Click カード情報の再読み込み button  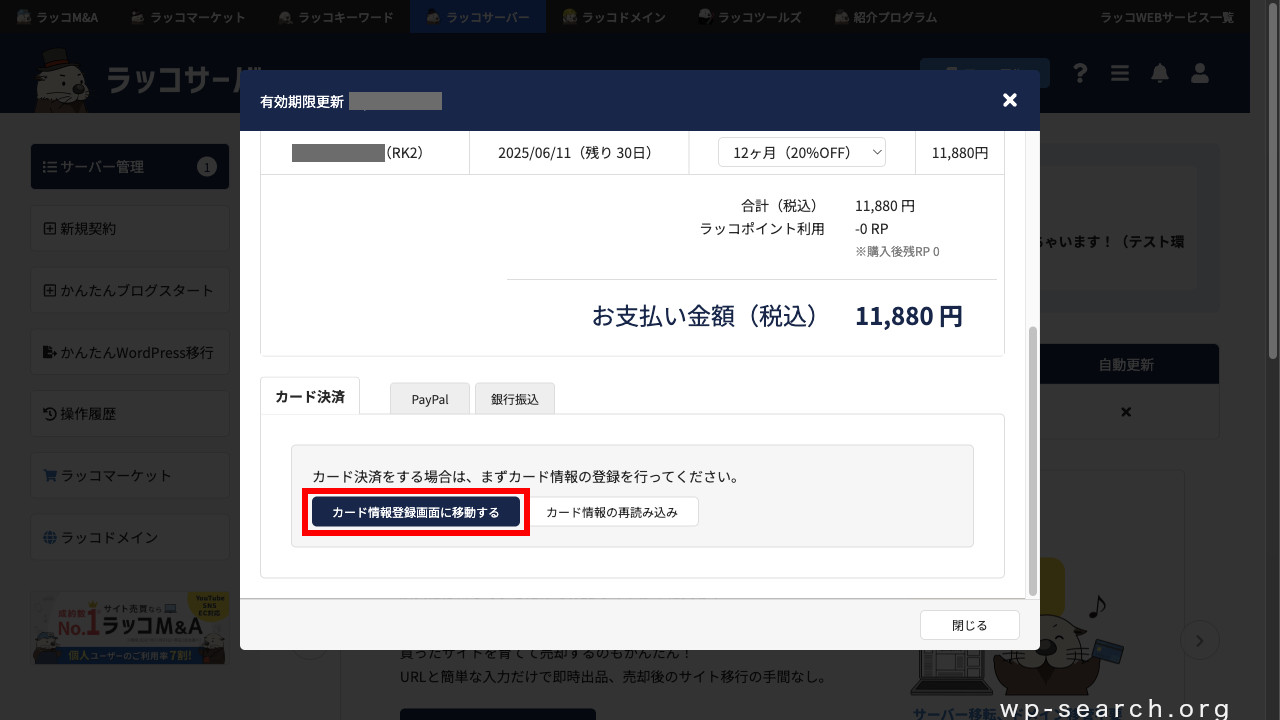click(612, 512)
